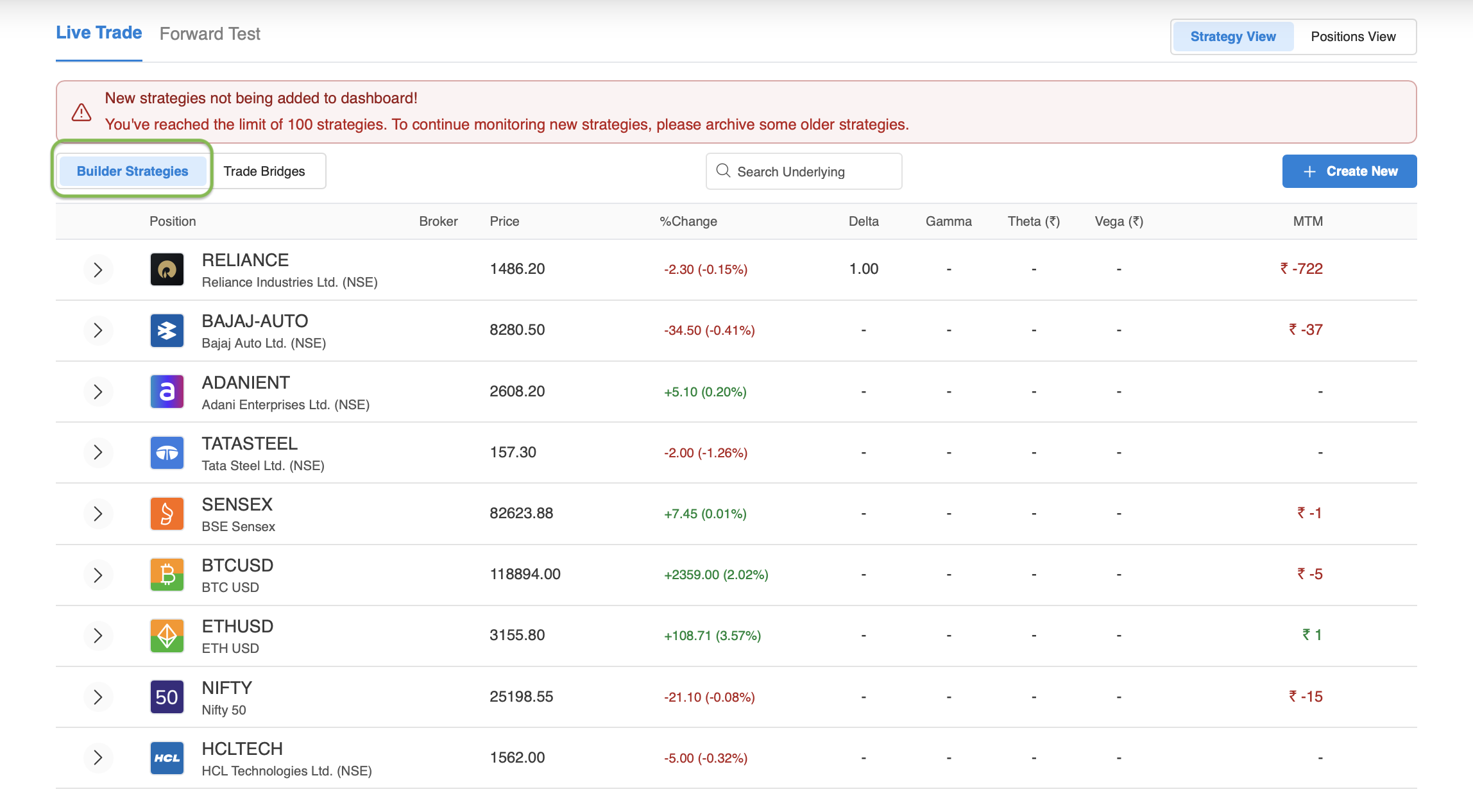This screenshot has width=1473, height=812.
Task: Click the Gamma column header
Action: pyautogui.click(x=948, y=221)
